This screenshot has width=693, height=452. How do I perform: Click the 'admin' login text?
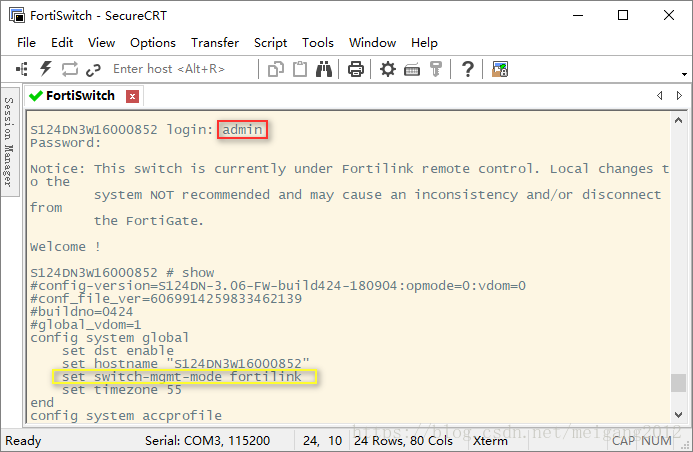tap(242, 130)
